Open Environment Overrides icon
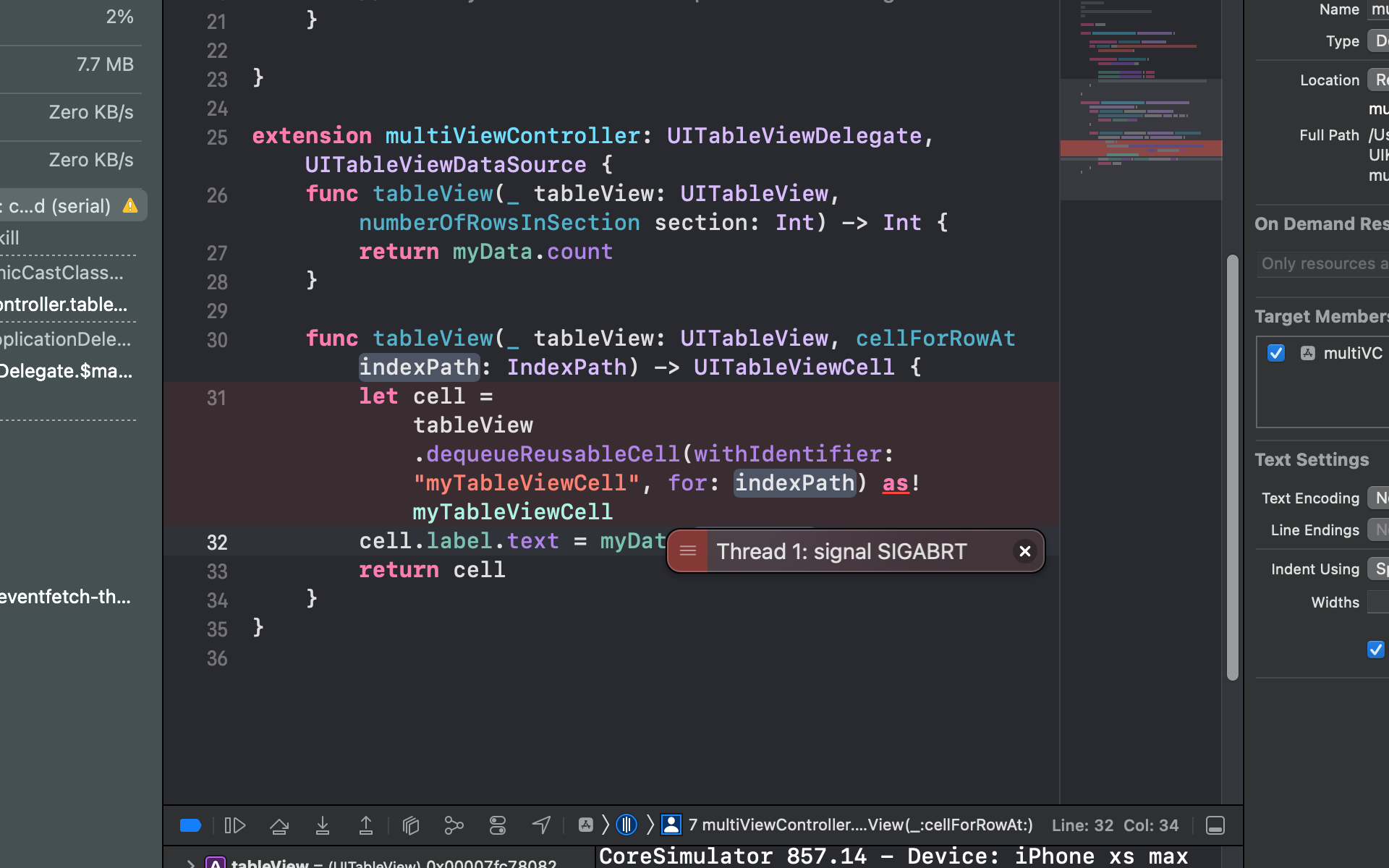This screenshot has width=1389, height=868. (498, 825)
